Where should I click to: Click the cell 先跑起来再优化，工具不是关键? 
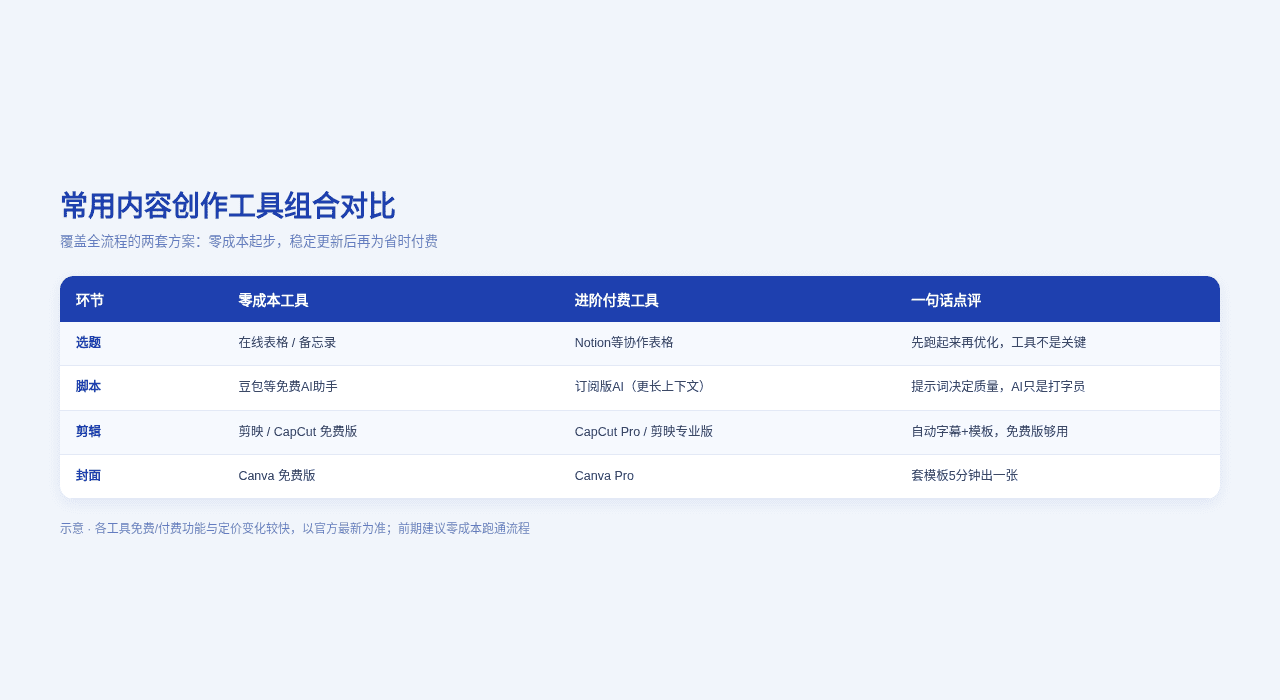coord(998,342)
